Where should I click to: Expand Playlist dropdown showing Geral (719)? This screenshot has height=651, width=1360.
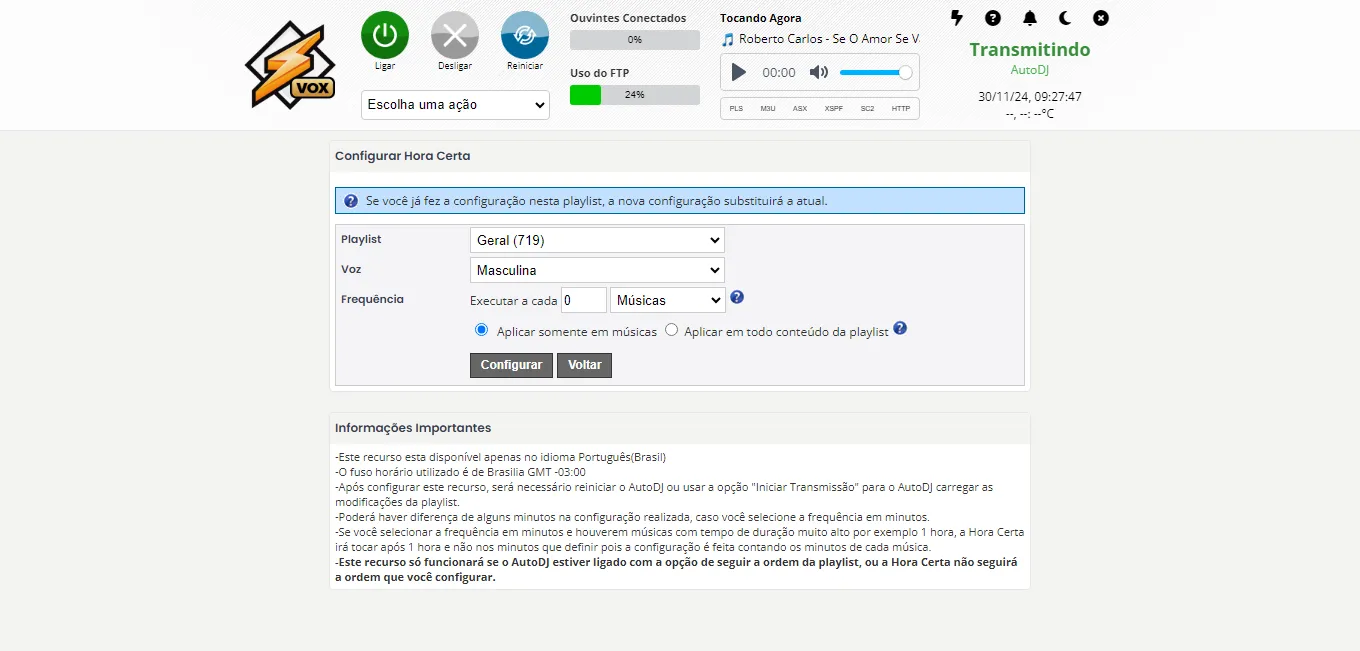pos(597,240)
